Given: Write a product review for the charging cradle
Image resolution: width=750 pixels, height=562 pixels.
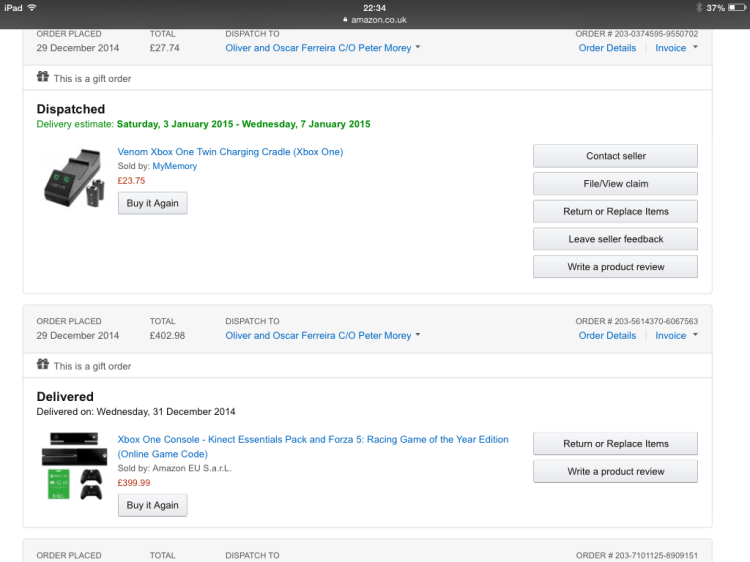Looking at the screenshot, I should [x=615, y=267].
